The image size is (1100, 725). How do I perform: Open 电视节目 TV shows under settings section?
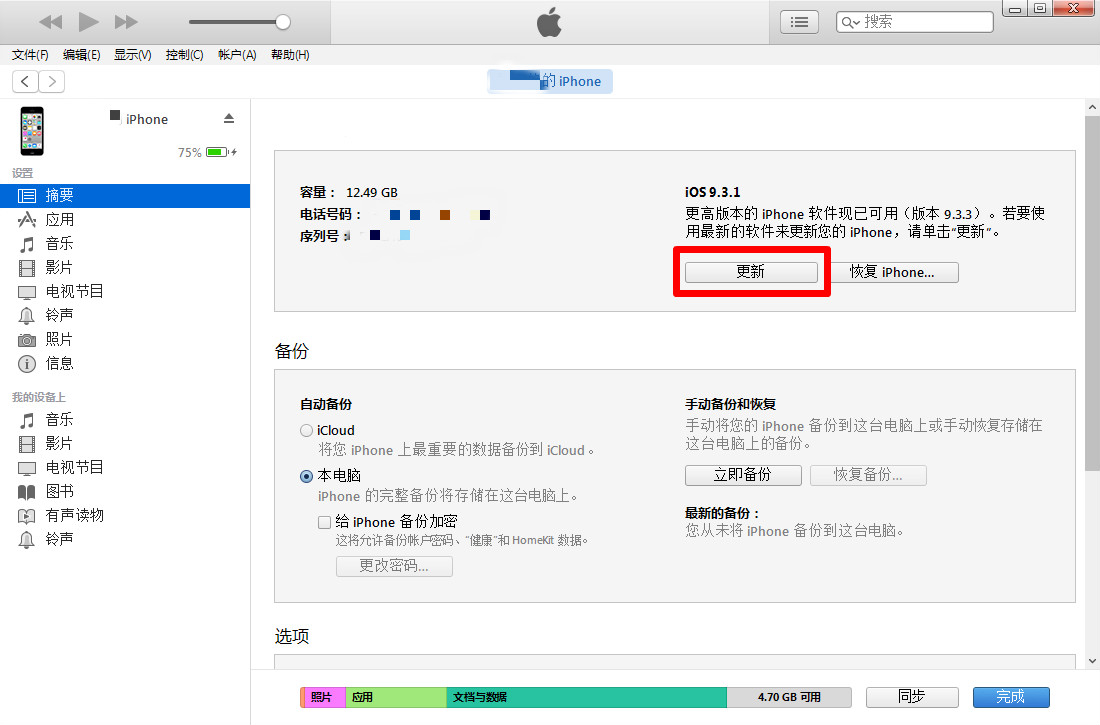tap(125, 291)
